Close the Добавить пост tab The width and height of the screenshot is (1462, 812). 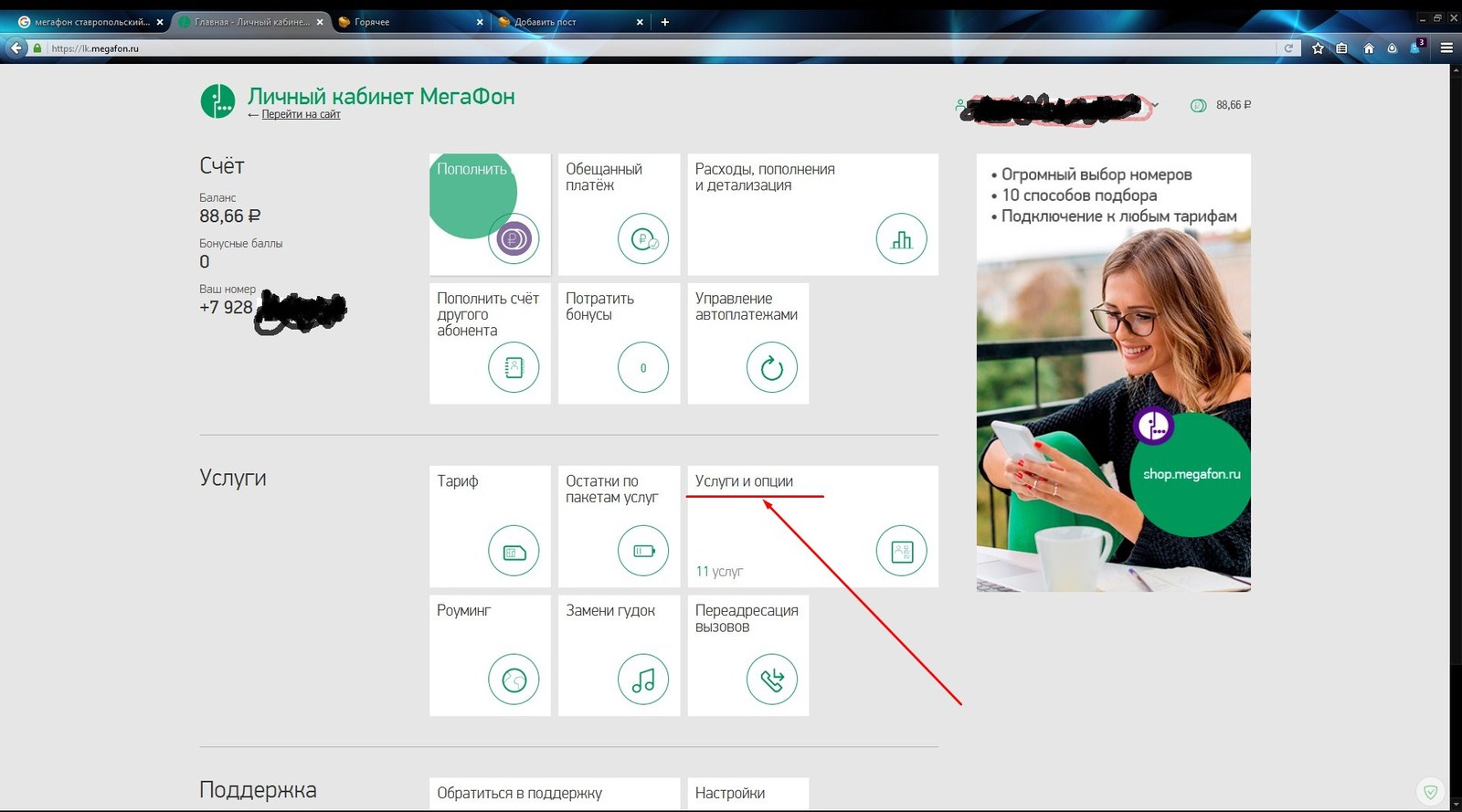640,22
